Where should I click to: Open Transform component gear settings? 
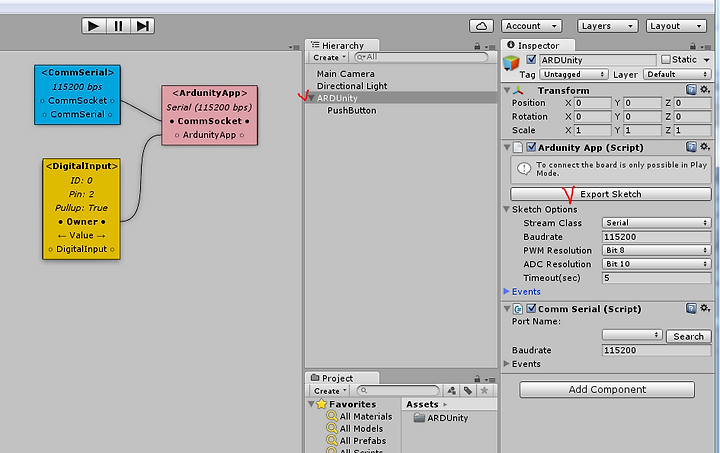(705, 89)
